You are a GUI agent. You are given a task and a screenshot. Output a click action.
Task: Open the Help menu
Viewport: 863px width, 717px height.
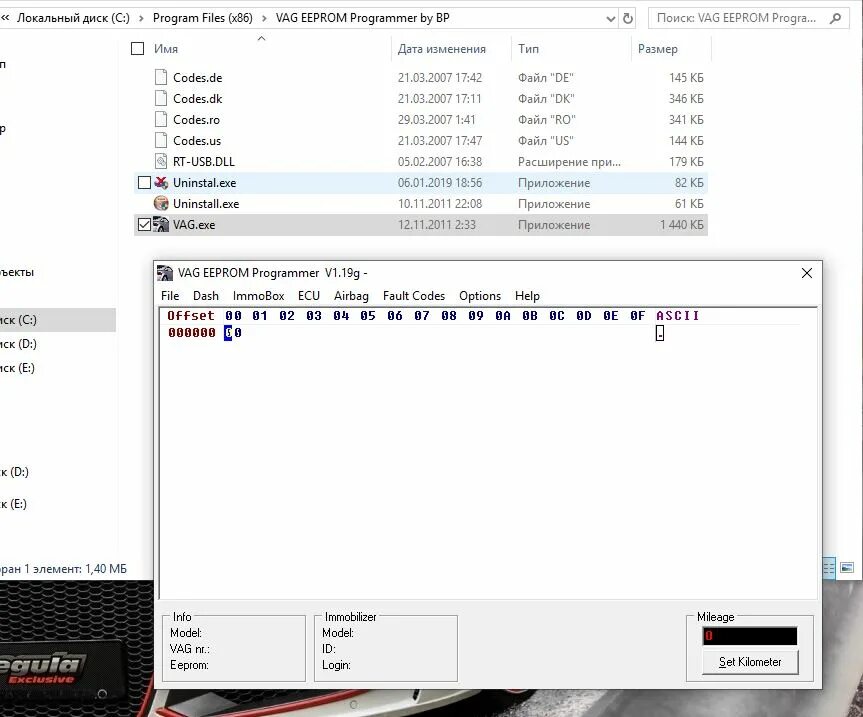coord(527,295)
